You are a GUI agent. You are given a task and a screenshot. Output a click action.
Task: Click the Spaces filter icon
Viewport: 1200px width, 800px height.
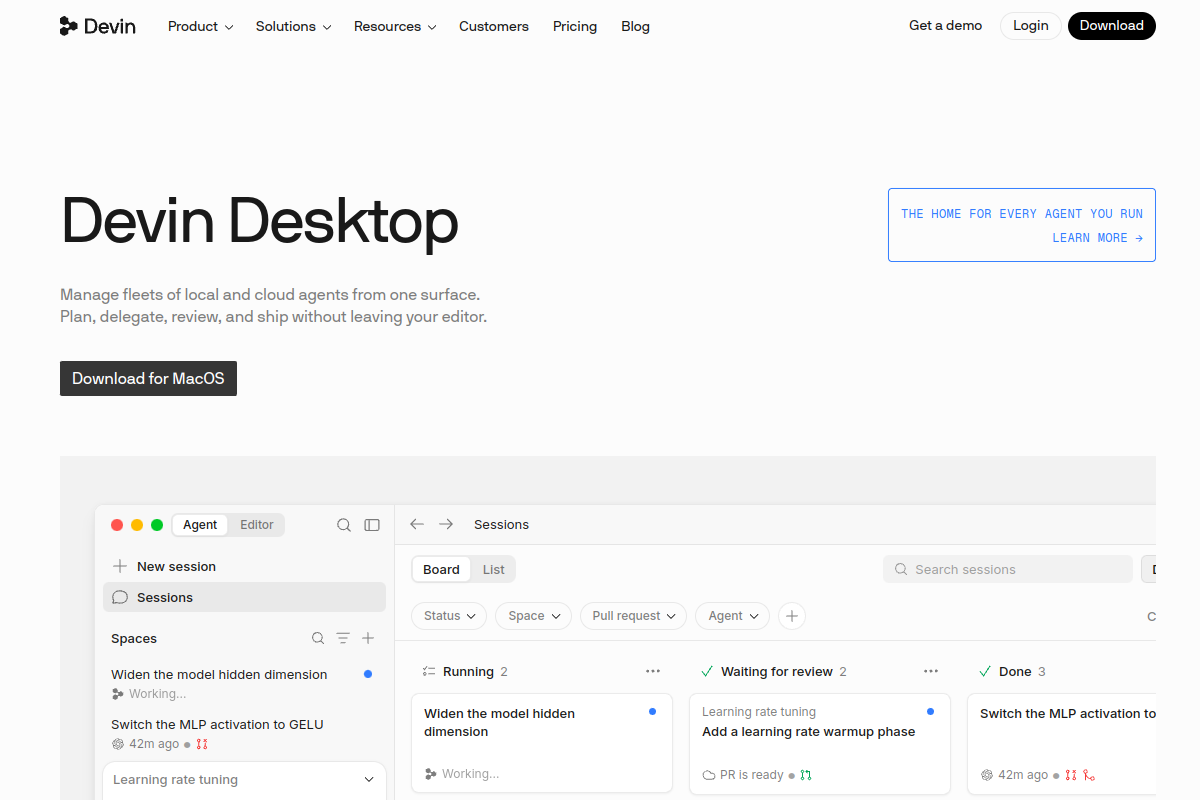pos(343,638)
